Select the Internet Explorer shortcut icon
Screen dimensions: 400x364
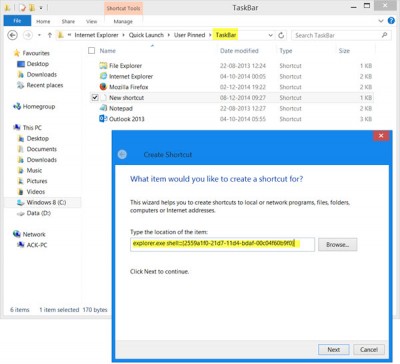[x=103, y=76]
